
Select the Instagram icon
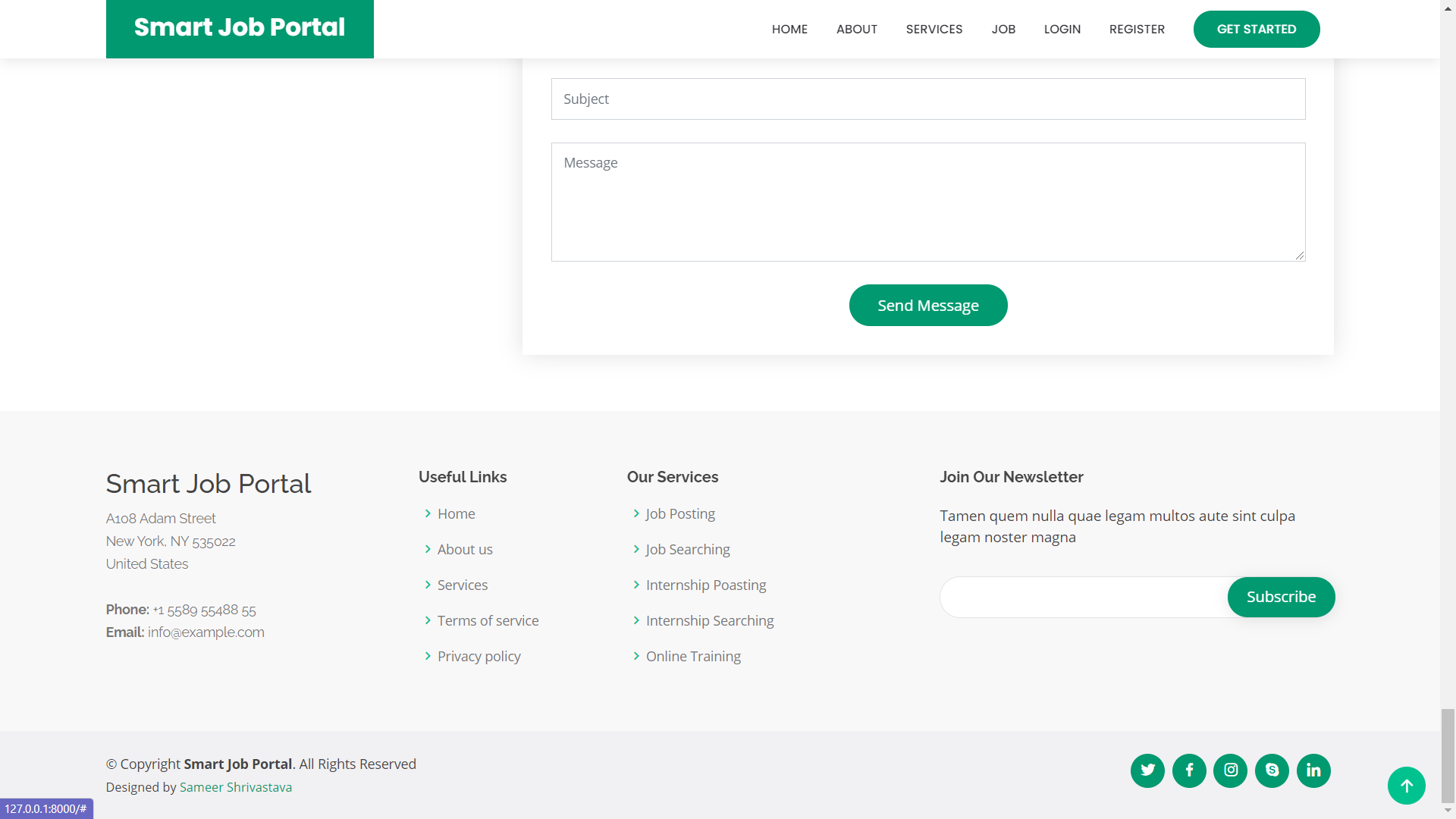[1230, 770]
